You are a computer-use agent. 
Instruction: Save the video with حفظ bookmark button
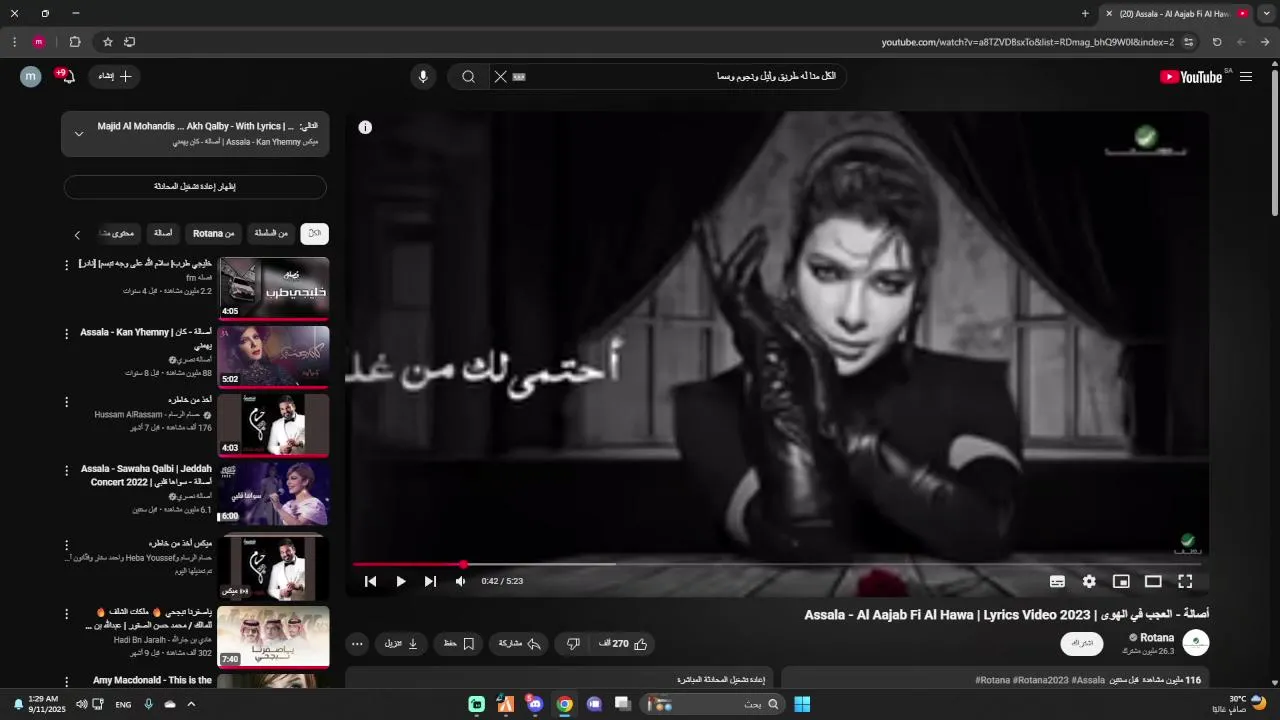[x=460, y=644]
